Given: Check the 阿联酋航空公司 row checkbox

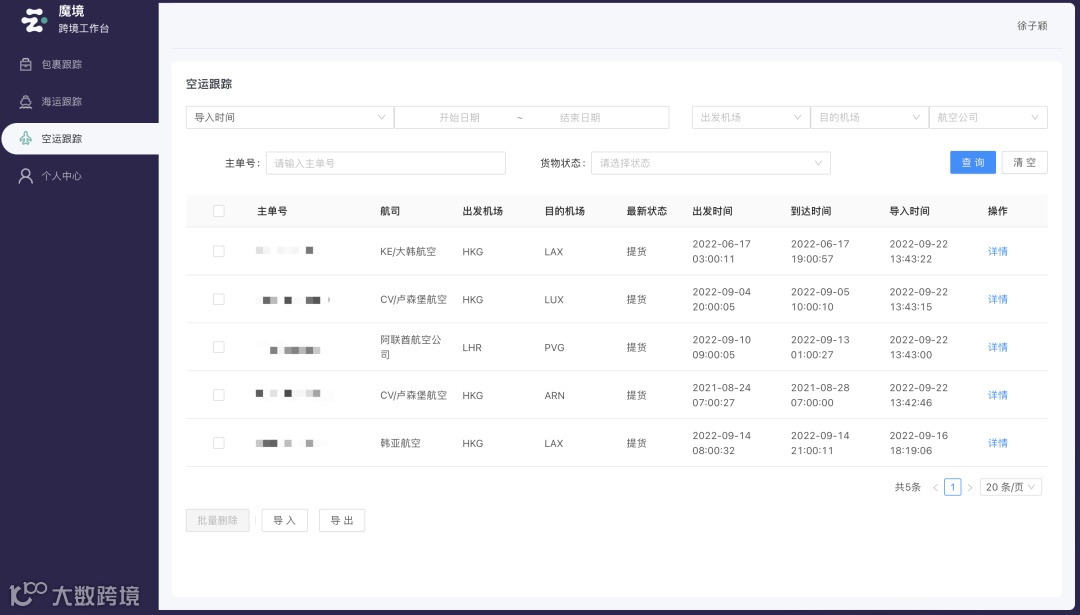Looking at the screenshot, I should tap(218, 347).
